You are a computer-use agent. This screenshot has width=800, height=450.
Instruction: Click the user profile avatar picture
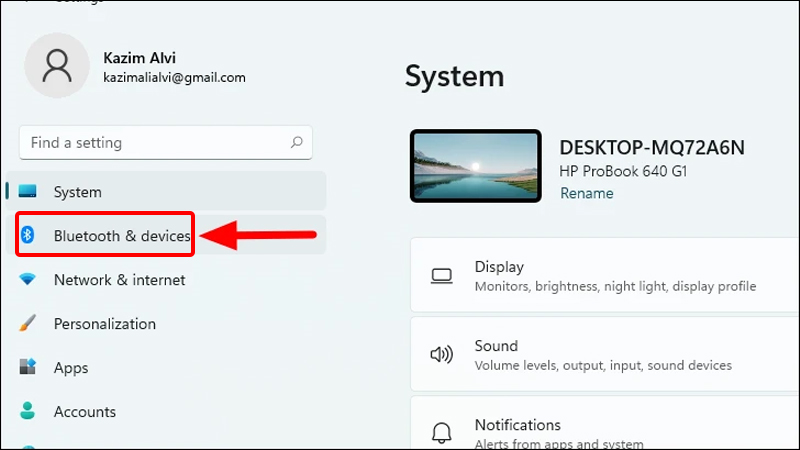pos(58,64)
